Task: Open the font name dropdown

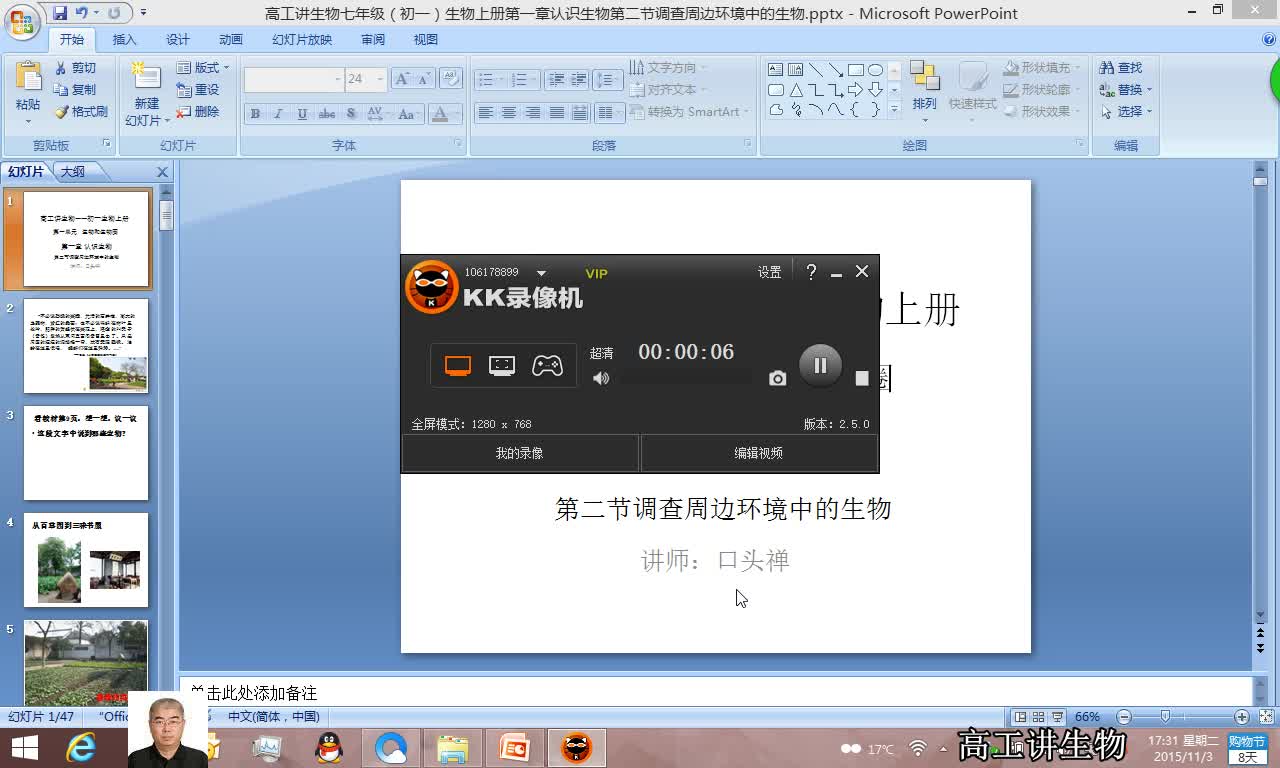Action: pos(336,79)
